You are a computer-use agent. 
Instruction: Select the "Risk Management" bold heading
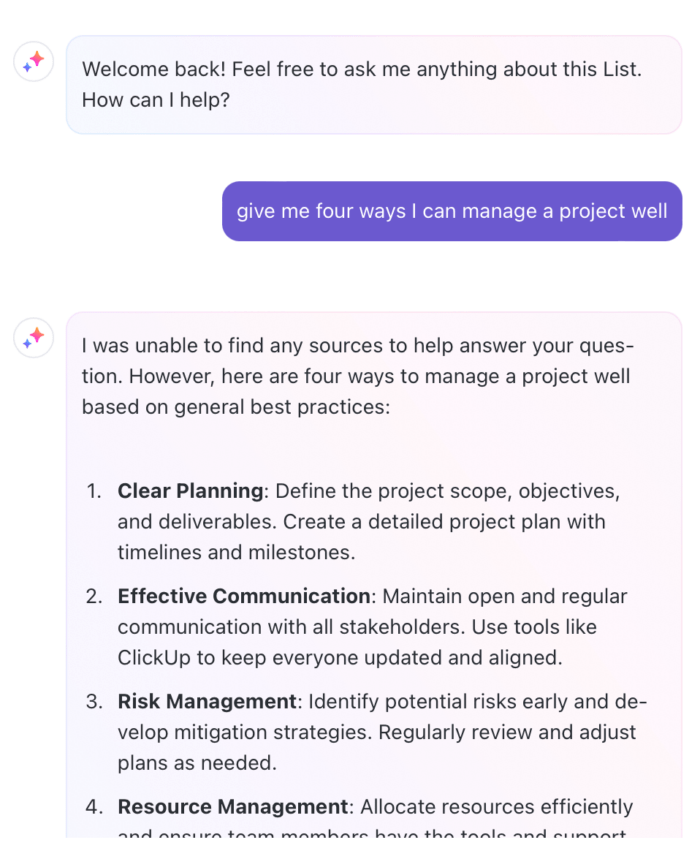tap(207, 701)
